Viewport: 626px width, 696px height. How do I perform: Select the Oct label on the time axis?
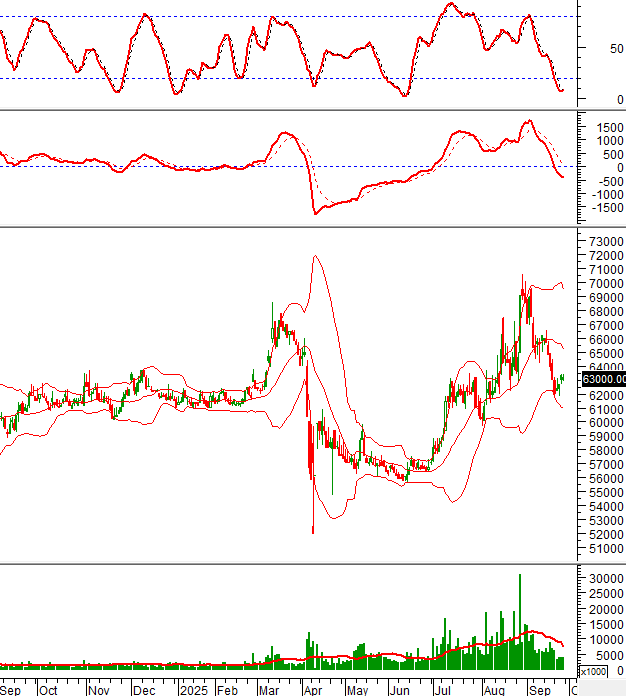tap(47, 689)
